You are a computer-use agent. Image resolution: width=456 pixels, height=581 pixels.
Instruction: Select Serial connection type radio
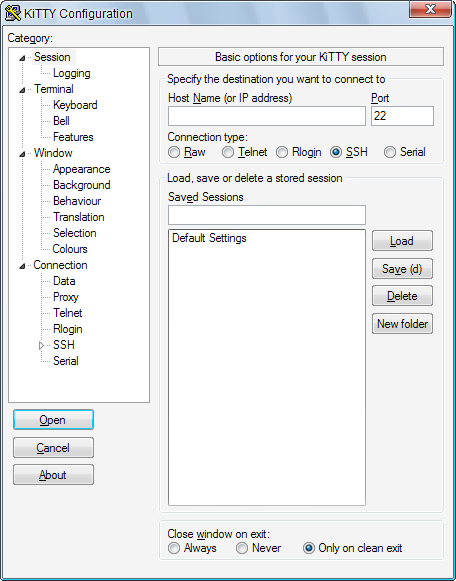pyautogui.click(x=390, y=152)
